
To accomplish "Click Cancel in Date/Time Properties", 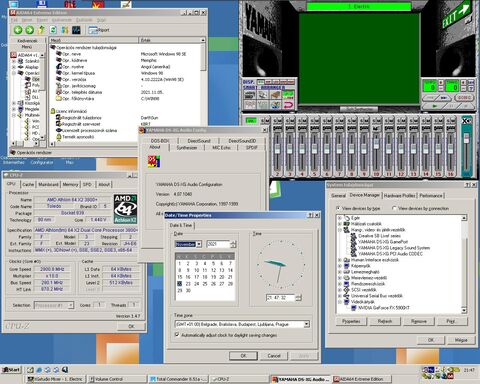I will click(274, 356).
